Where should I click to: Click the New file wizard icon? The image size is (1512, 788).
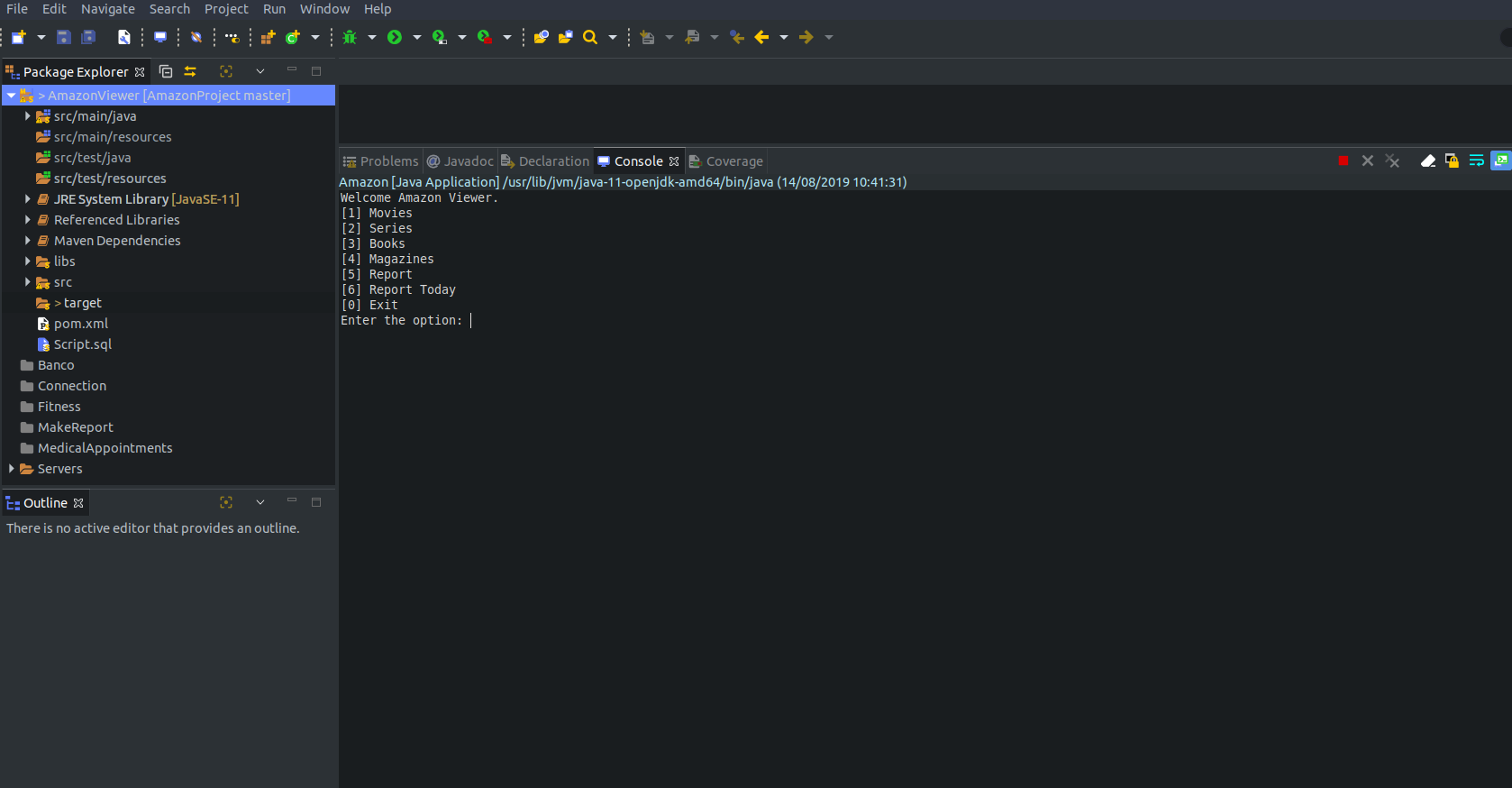(x=18, y=37)
